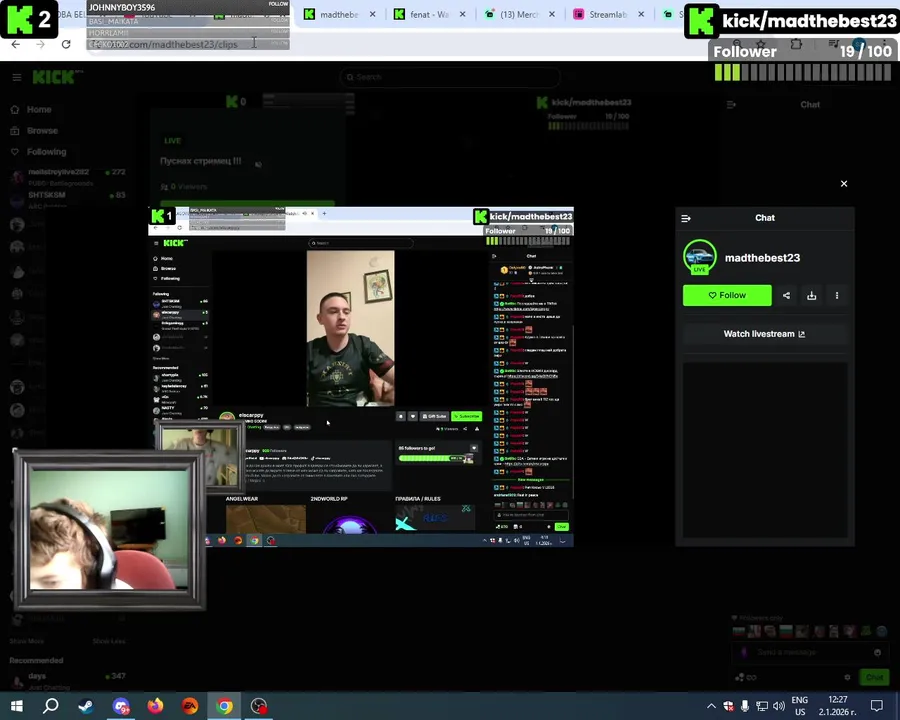The image size is (900, 720).
Task: Open network settings from tray icon
Action: point(762,706)
